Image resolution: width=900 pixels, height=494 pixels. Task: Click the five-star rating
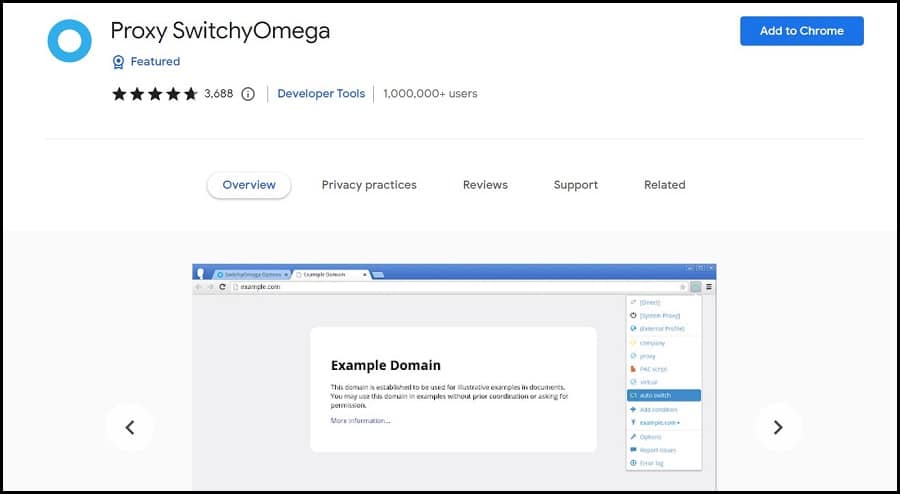pos(155,94)
